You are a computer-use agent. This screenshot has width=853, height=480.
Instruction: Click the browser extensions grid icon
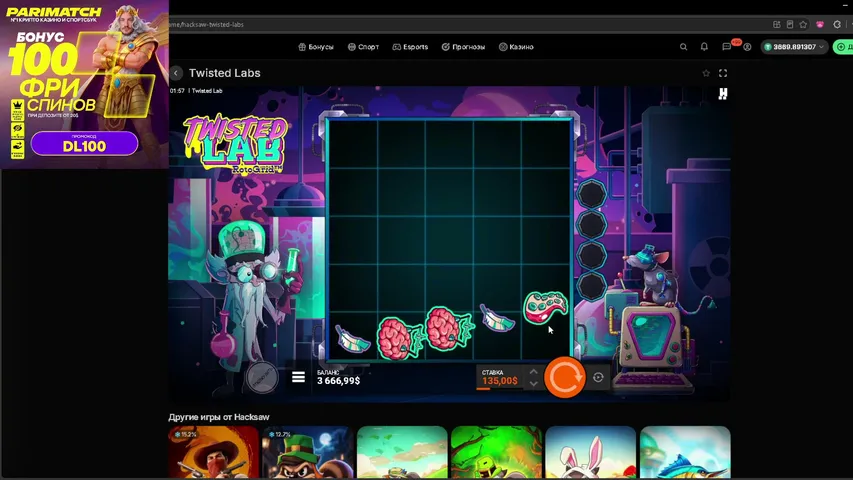coord(777,24)
